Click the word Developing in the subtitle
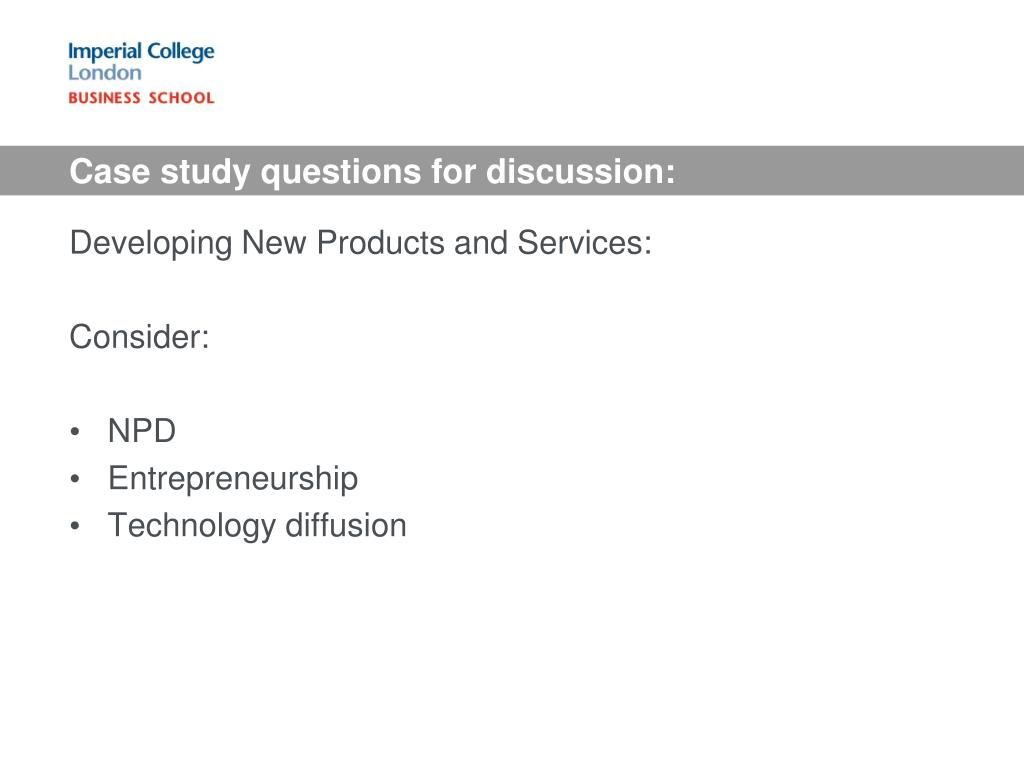The height and width of the screenshot is (768, 1024). 151,244
